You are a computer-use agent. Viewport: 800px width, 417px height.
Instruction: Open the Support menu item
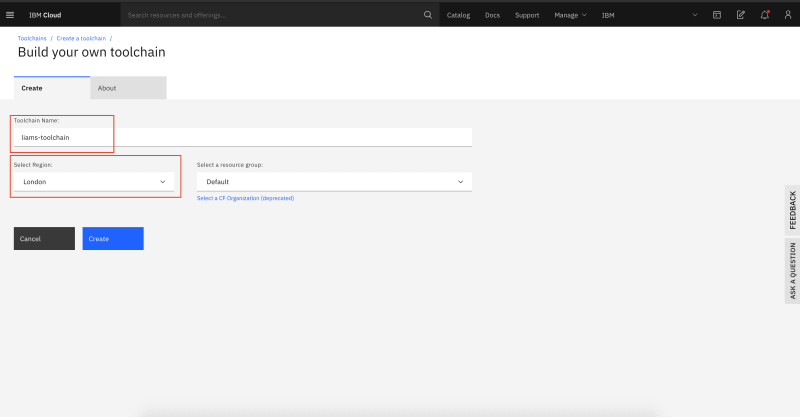click(527, 15)
